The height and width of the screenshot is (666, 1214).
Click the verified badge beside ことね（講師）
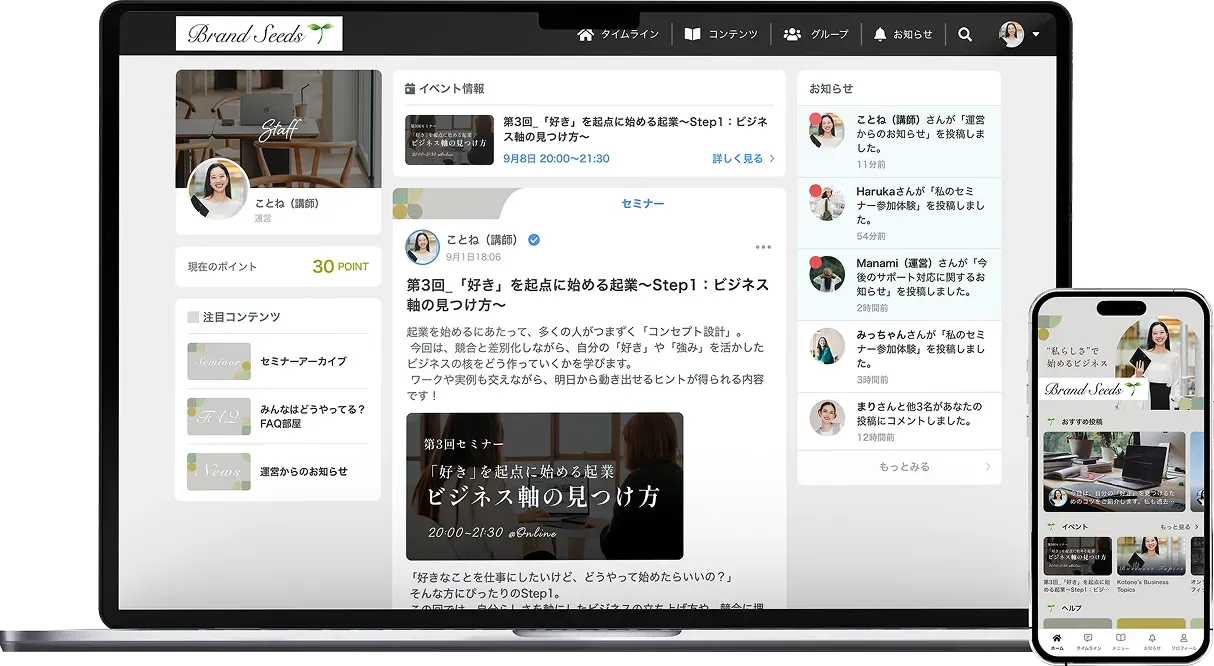[x=534, y=240]
